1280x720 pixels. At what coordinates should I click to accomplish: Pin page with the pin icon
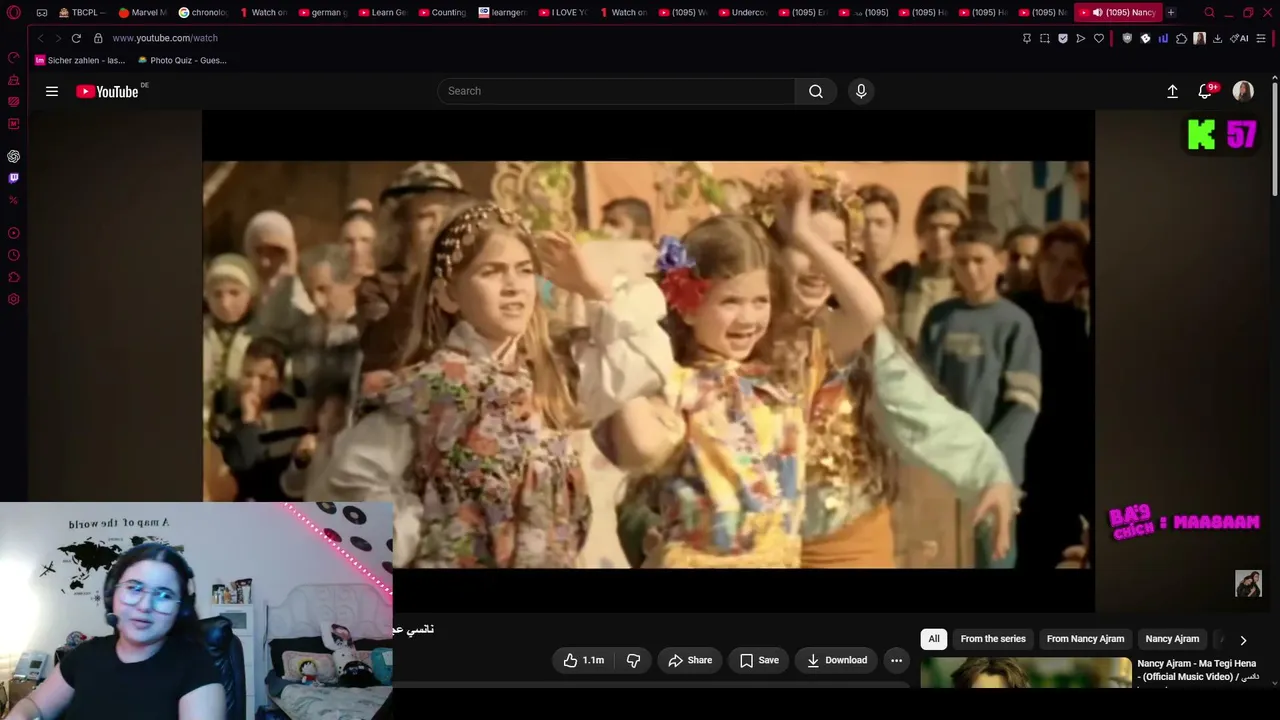(x=1027, y=38)
